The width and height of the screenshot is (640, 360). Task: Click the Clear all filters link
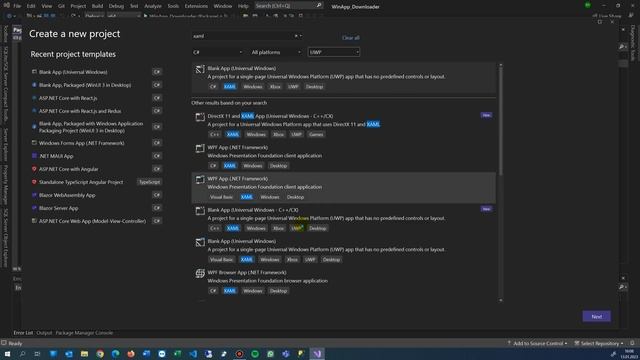[x=351, y=38]
